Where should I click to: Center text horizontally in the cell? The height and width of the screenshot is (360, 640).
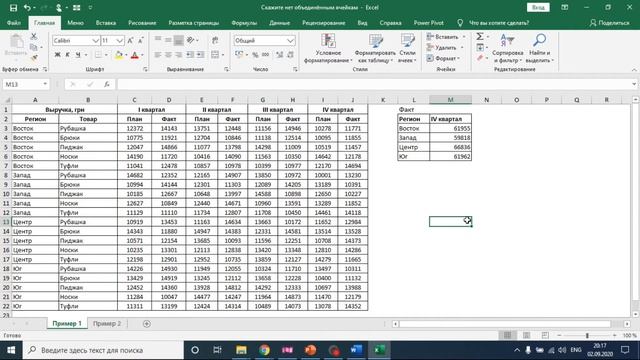pos(168,54)
